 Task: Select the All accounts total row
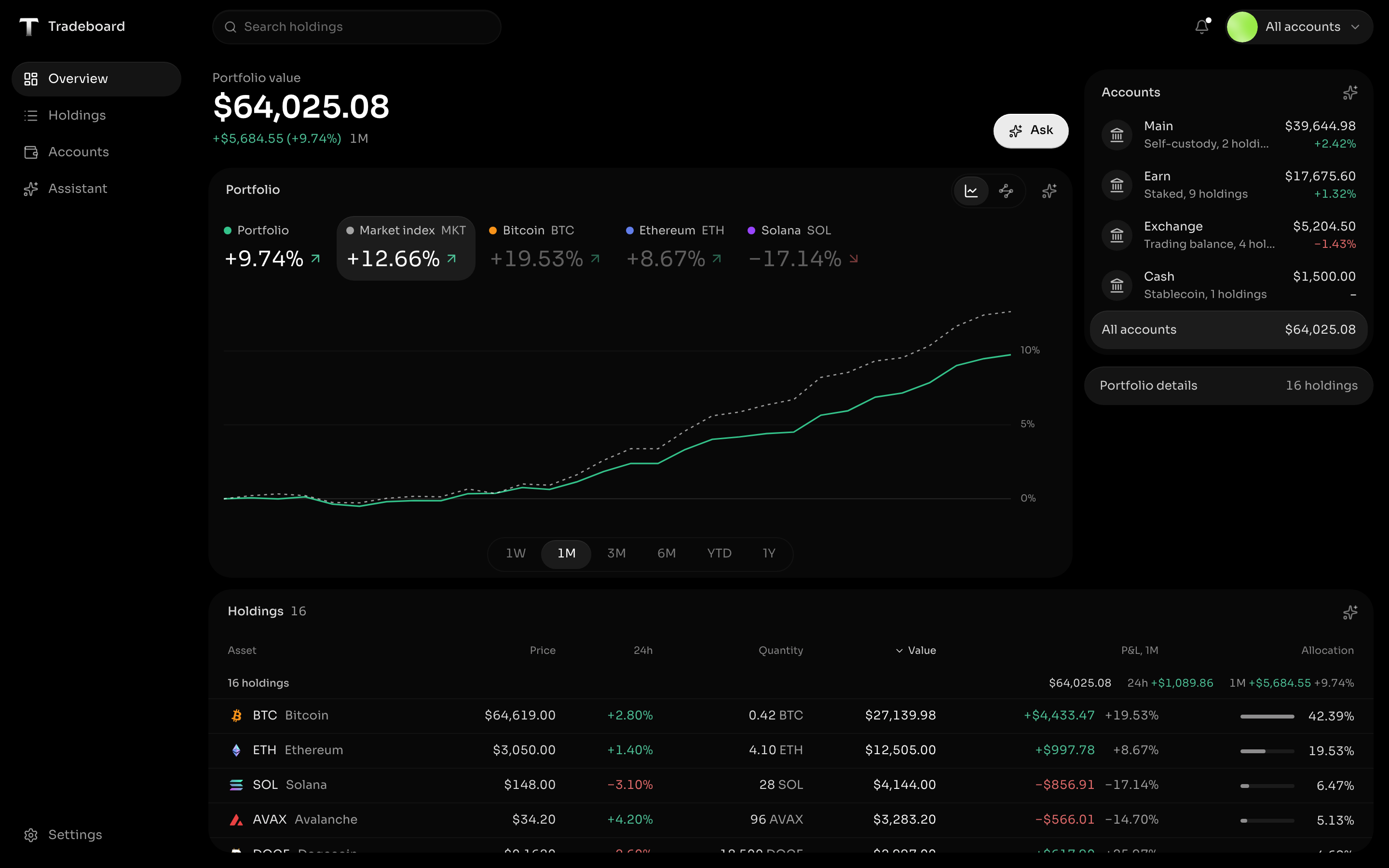[1228, 330]
